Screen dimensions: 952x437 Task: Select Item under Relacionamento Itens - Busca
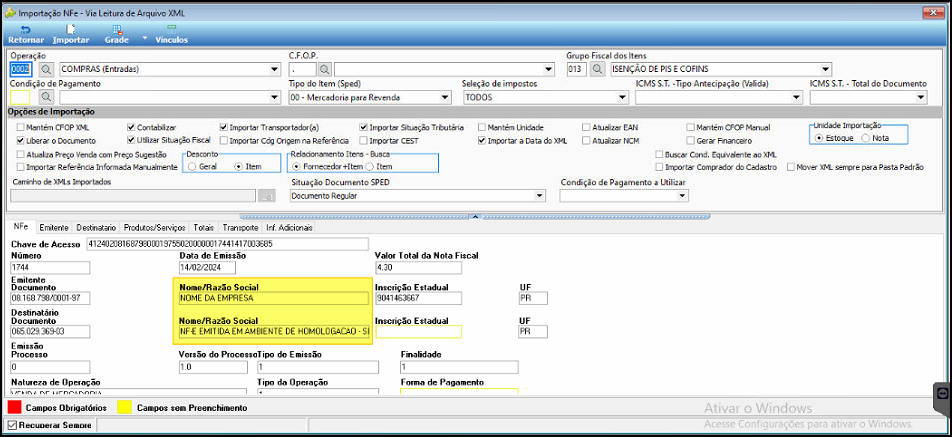coord(369,166)
